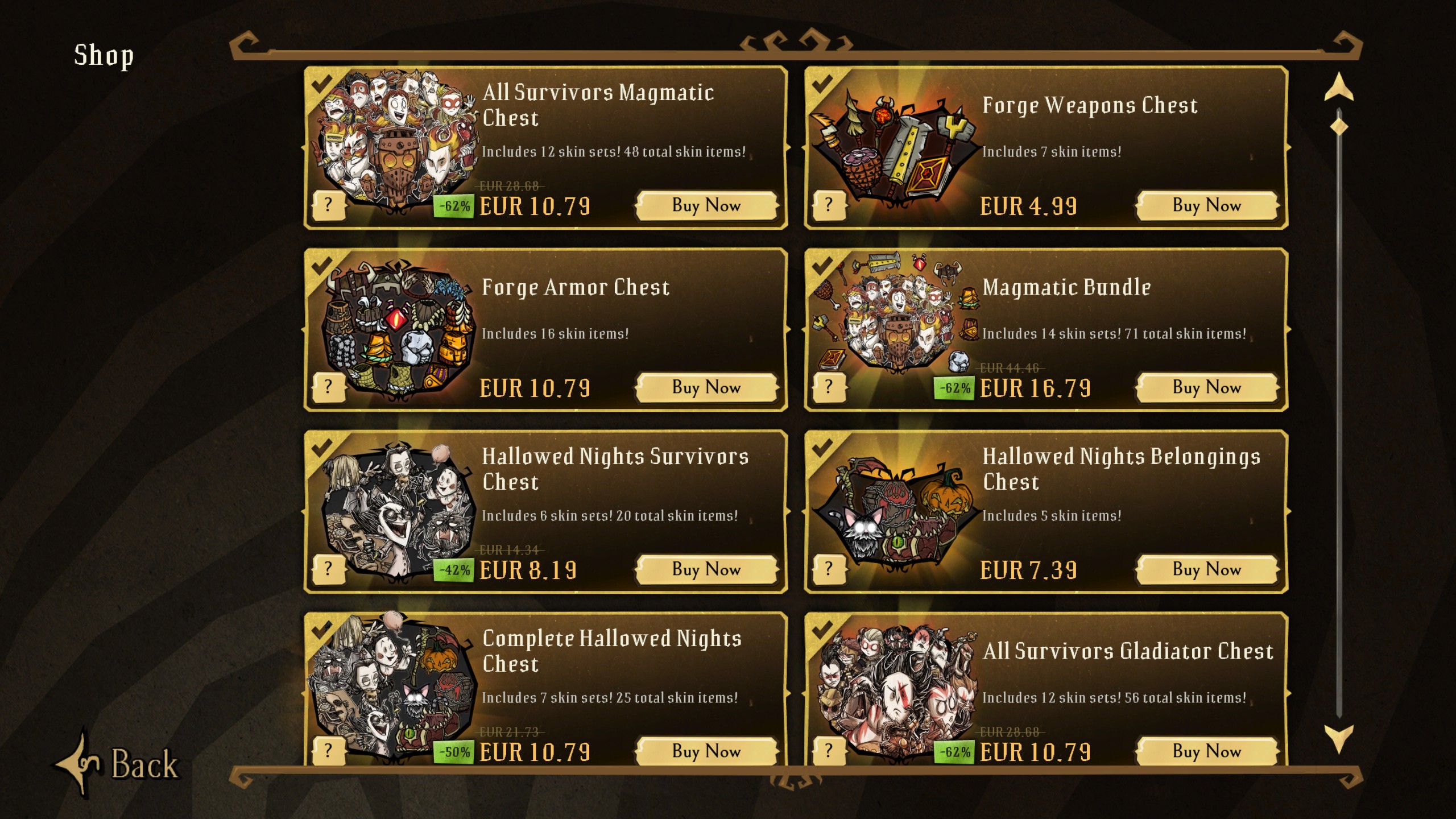Open info icon for All Survivors Gladiator Chest

829,751
